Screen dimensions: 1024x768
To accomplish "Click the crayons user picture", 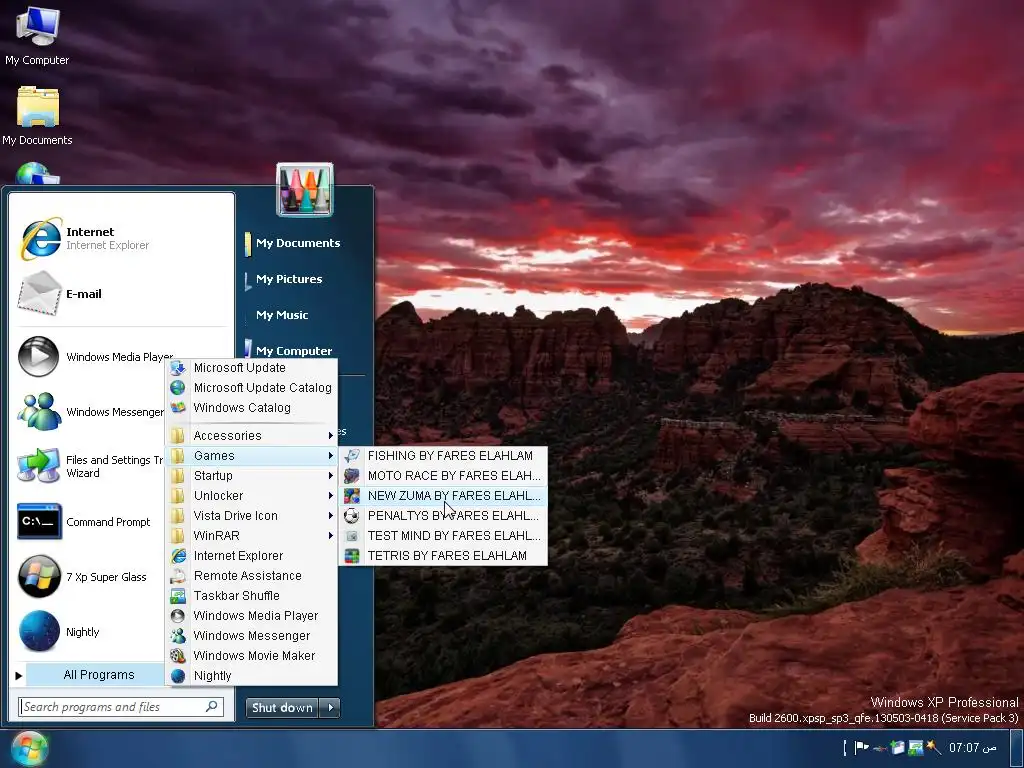I will (305, 189).
